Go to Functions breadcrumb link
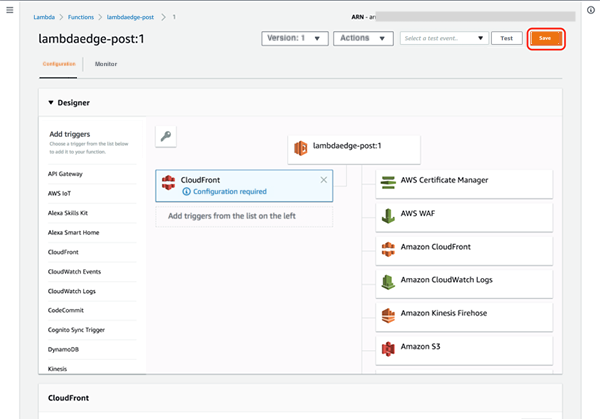Viewport: 600px width, 419px height. [x=81, y=17]
